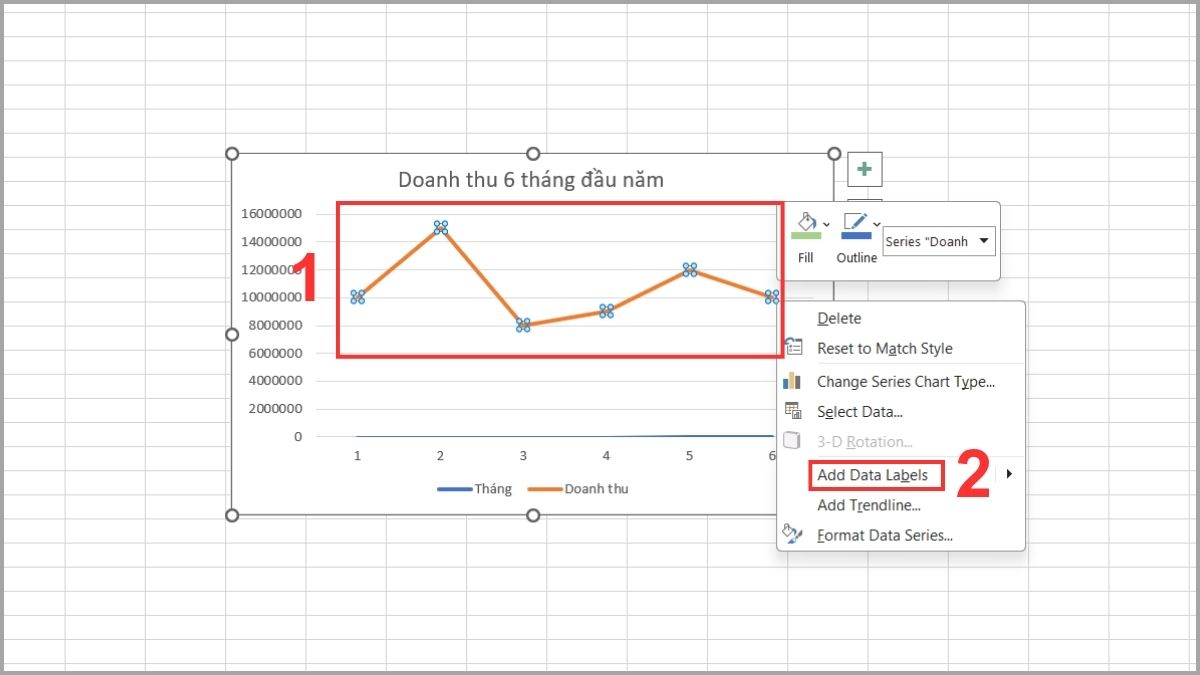Click the "Tháng" legend entry
This screenshot has height=675, width=1200.
474,489
